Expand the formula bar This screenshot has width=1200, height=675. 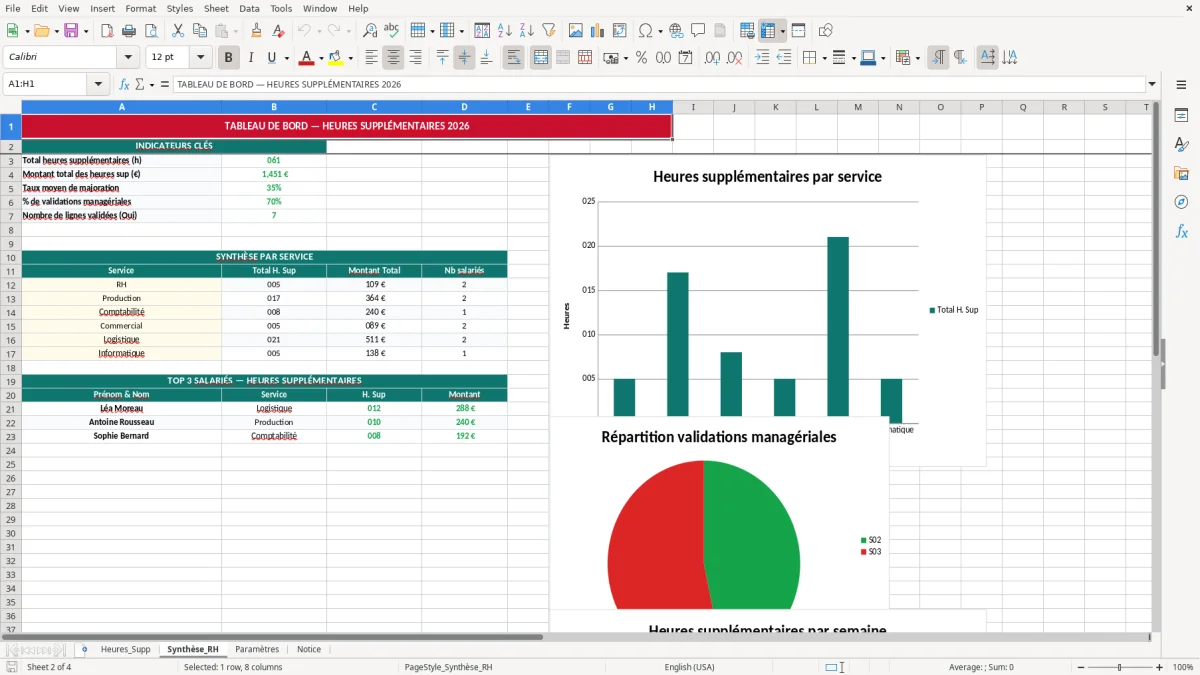1152,84
